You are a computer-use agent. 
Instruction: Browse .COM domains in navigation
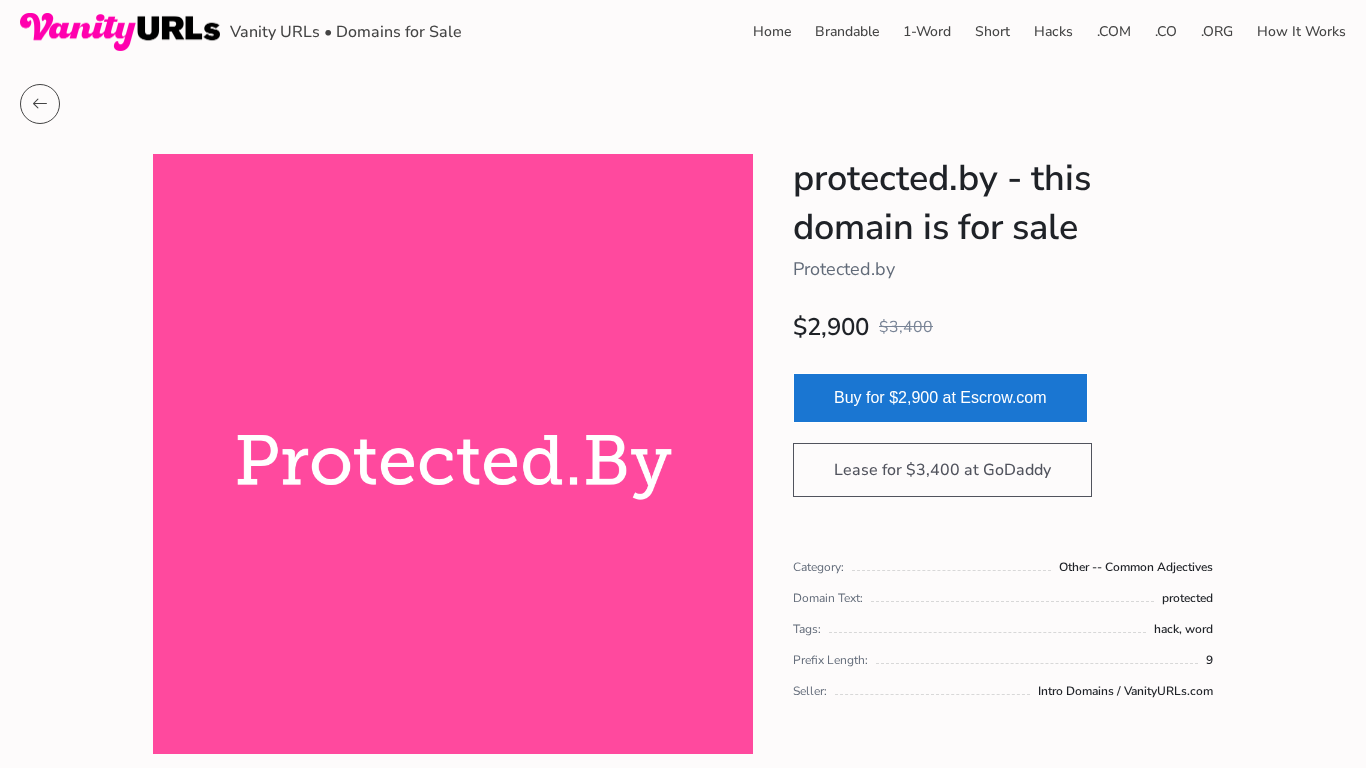1113,32
